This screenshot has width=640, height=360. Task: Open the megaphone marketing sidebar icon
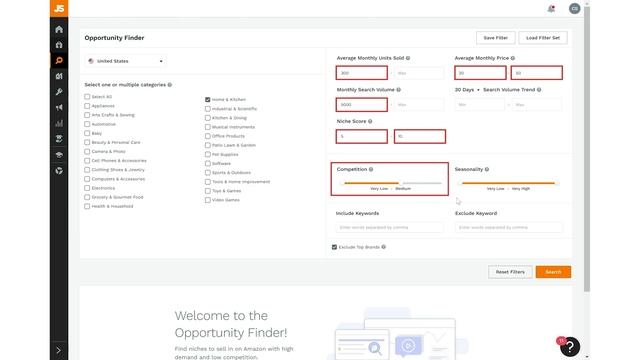click(x=59, y=107)
